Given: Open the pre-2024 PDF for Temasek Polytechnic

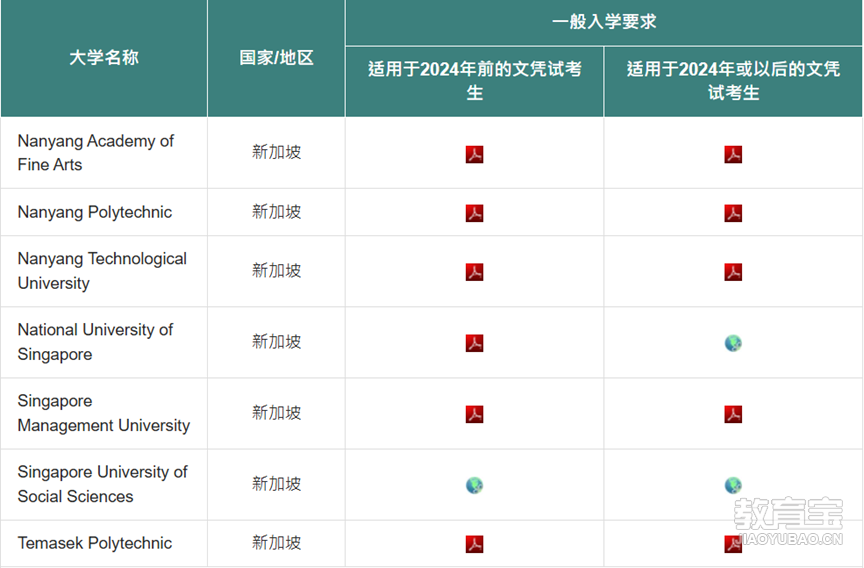Looking at the screenshot, I should tap(474, 544).
